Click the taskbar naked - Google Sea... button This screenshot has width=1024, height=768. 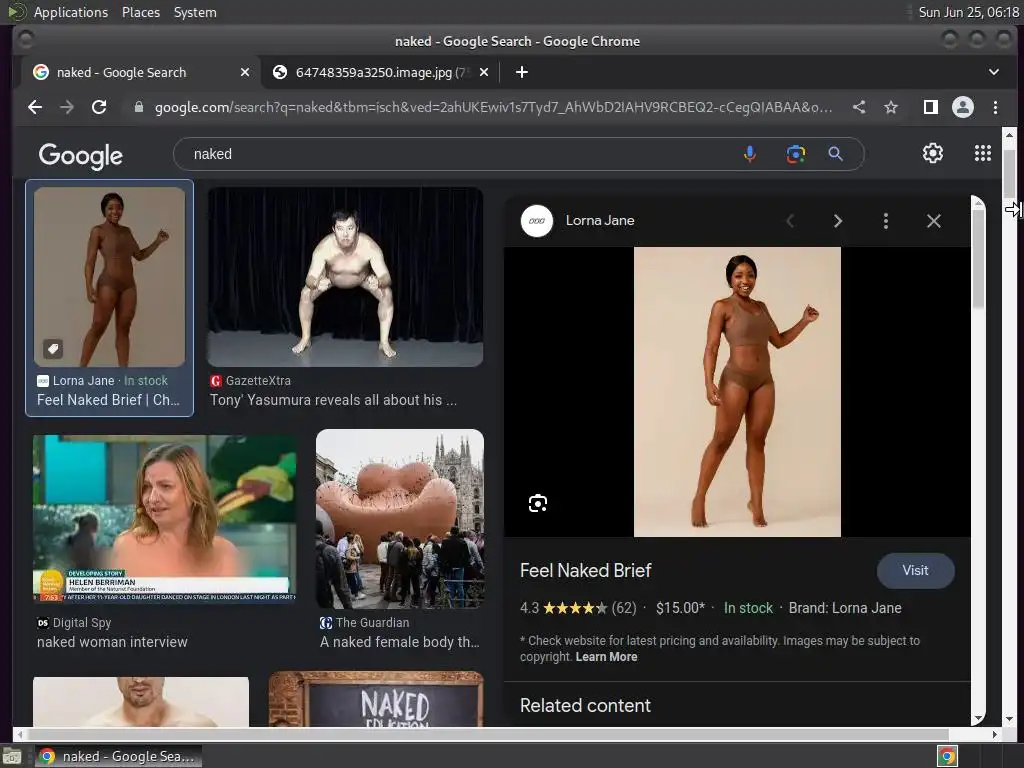coord(118,756)
